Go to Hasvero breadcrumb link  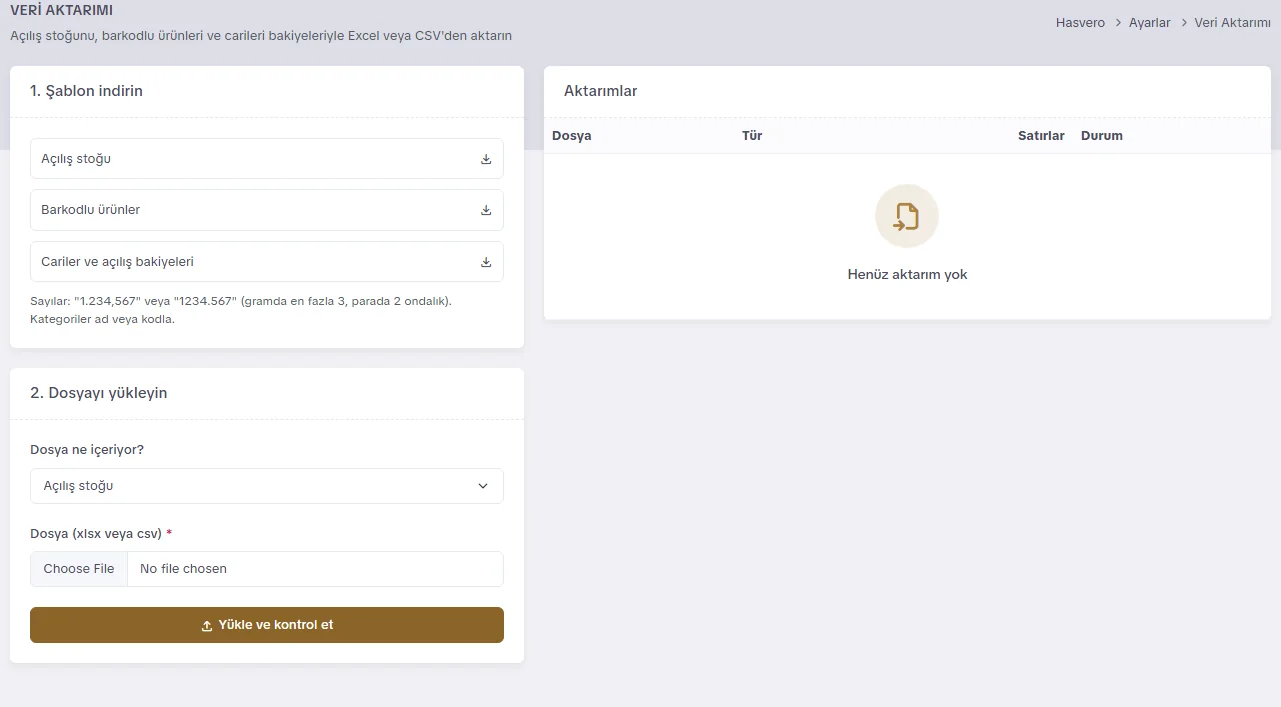tap(1081, 22)
